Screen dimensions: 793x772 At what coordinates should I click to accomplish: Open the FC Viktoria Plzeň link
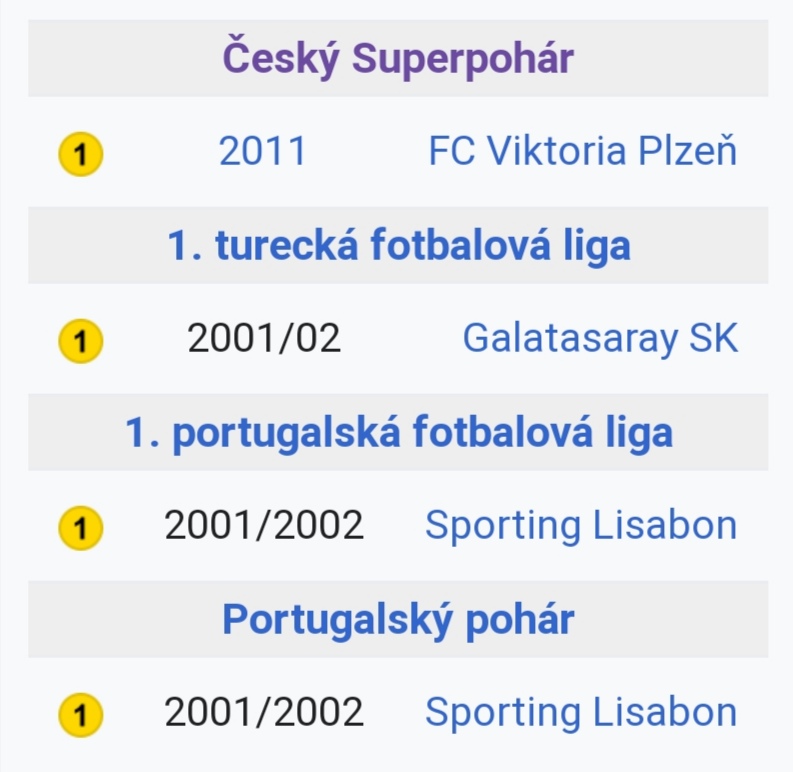583,151
